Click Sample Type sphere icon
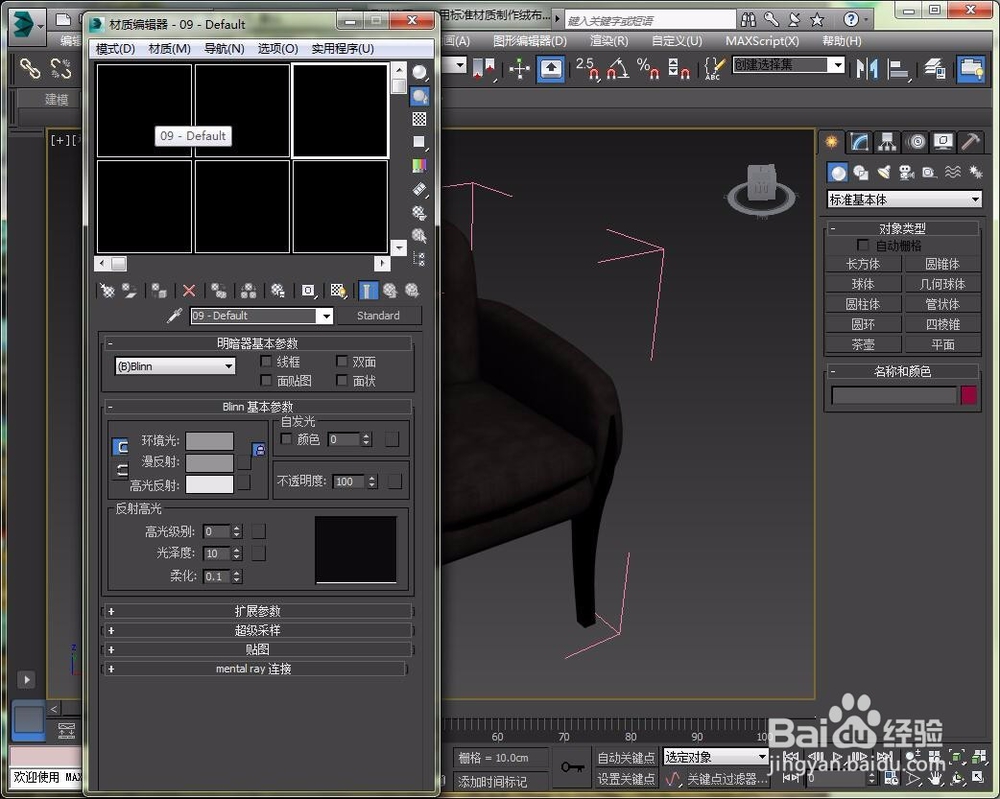The image size is (1000, 799). (419, 72)
